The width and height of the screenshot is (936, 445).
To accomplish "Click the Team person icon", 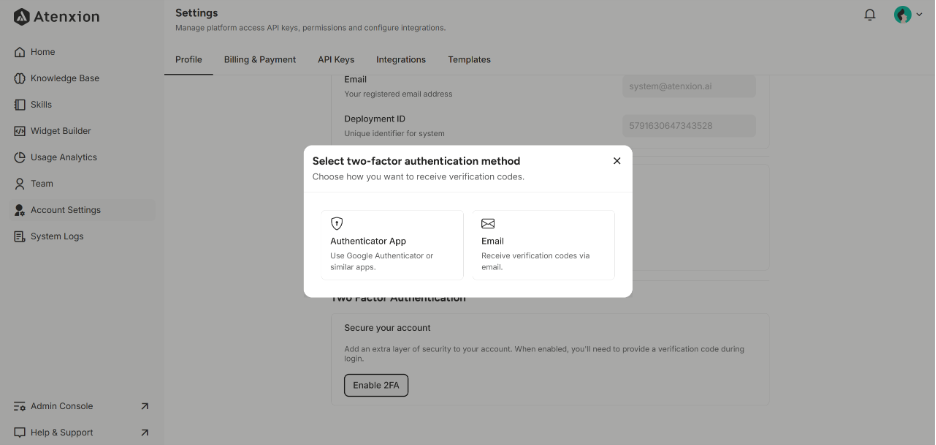I will [20, 183].
